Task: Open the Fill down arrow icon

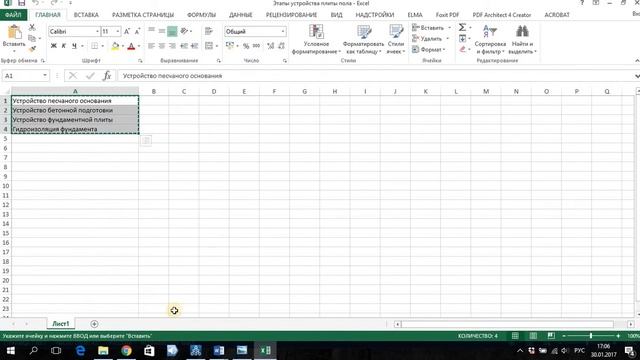Action: click(x=462, y=38)
